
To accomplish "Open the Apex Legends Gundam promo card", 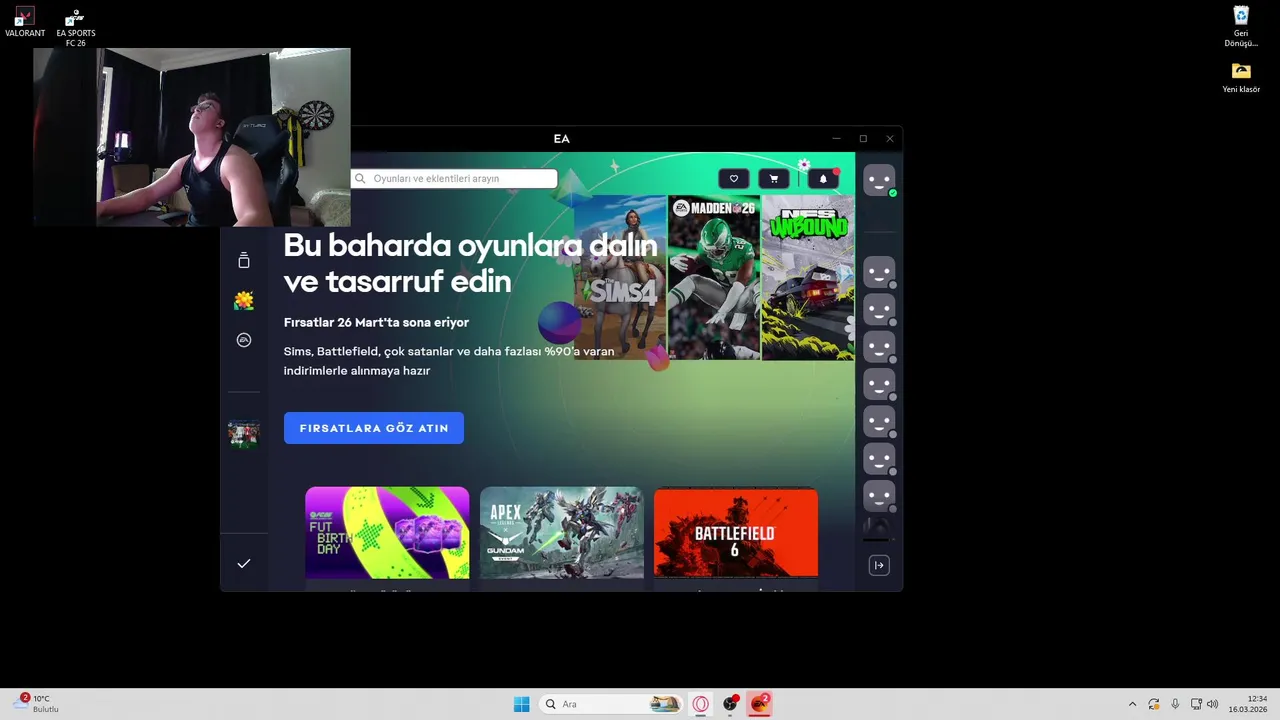I will [562, 533].
